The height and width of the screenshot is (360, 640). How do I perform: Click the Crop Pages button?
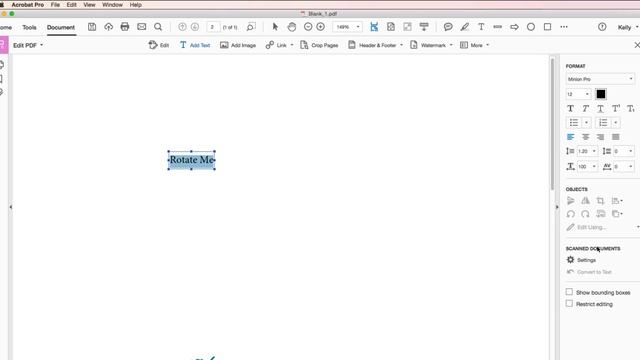pos(319,45)
